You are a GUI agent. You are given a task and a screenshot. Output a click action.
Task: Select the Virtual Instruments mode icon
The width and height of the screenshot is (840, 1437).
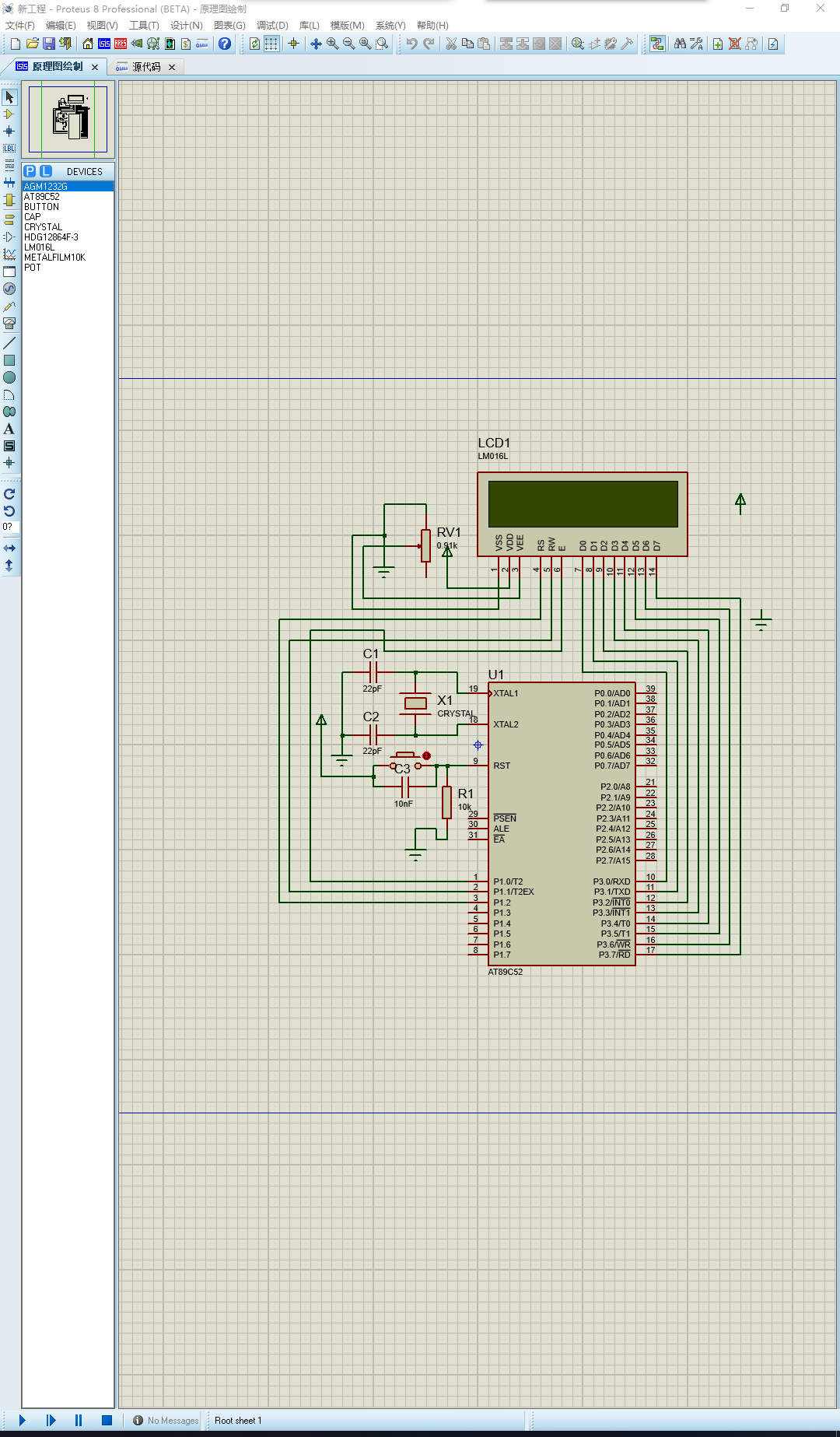pos(9,323)
